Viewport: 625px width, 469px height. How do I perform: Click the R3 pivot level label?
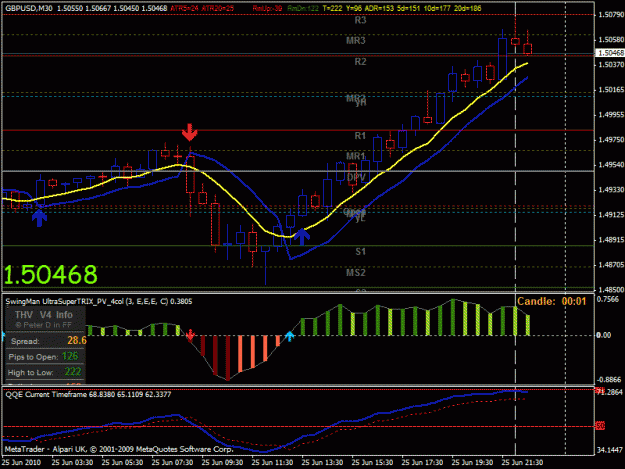(360, 20)
